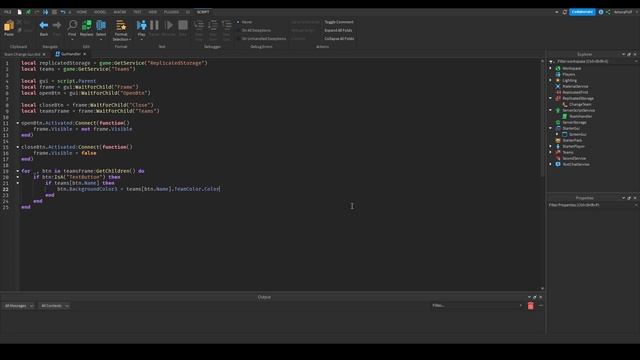This screenshot has height=360, width=640.
Task: Click the Filter workspace search field in Explorer
Action: point(592,61)
